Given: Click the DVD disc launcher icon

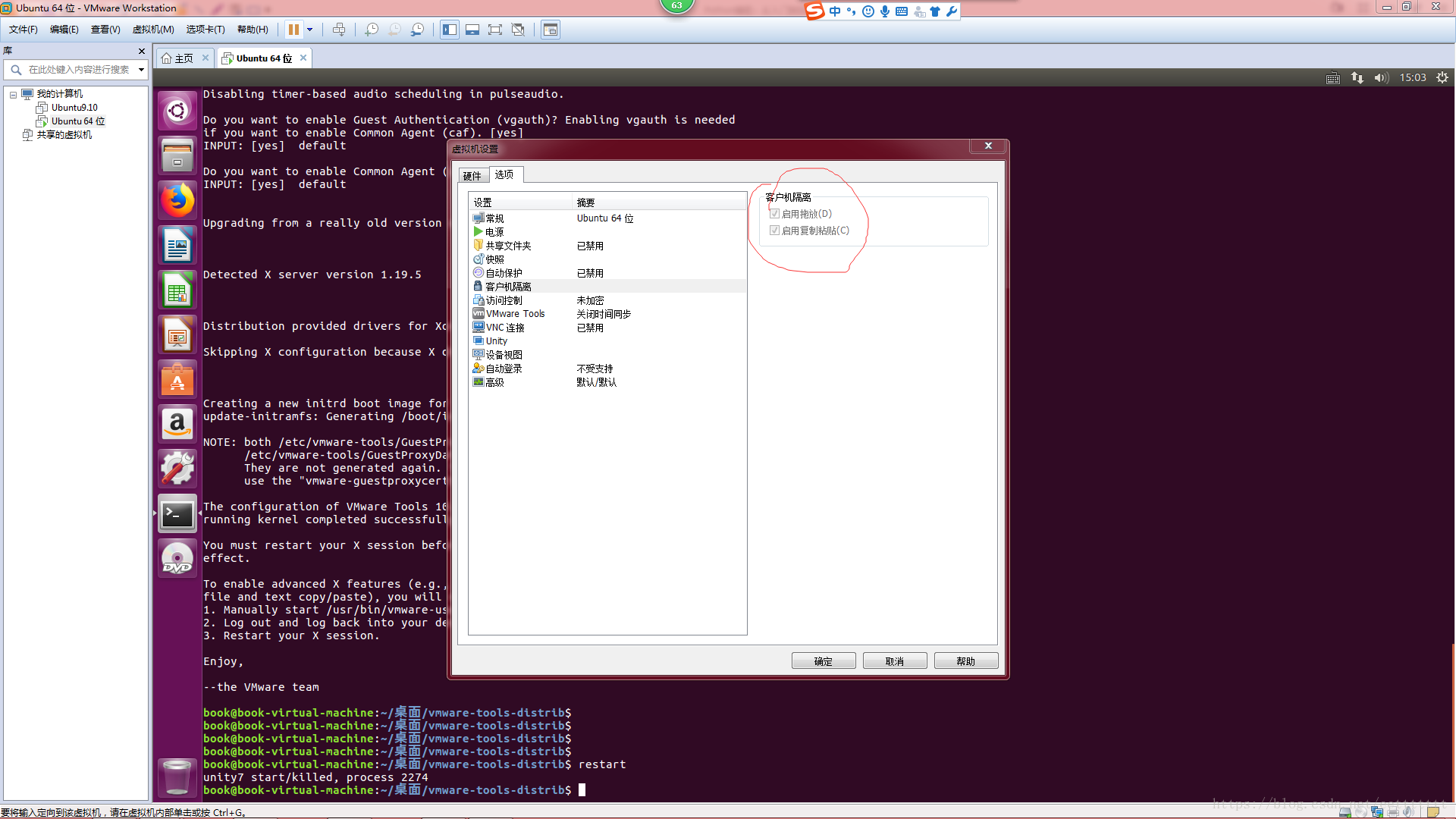Looking at the screenshot, I should pyautogui.click(x=177, y=559).
